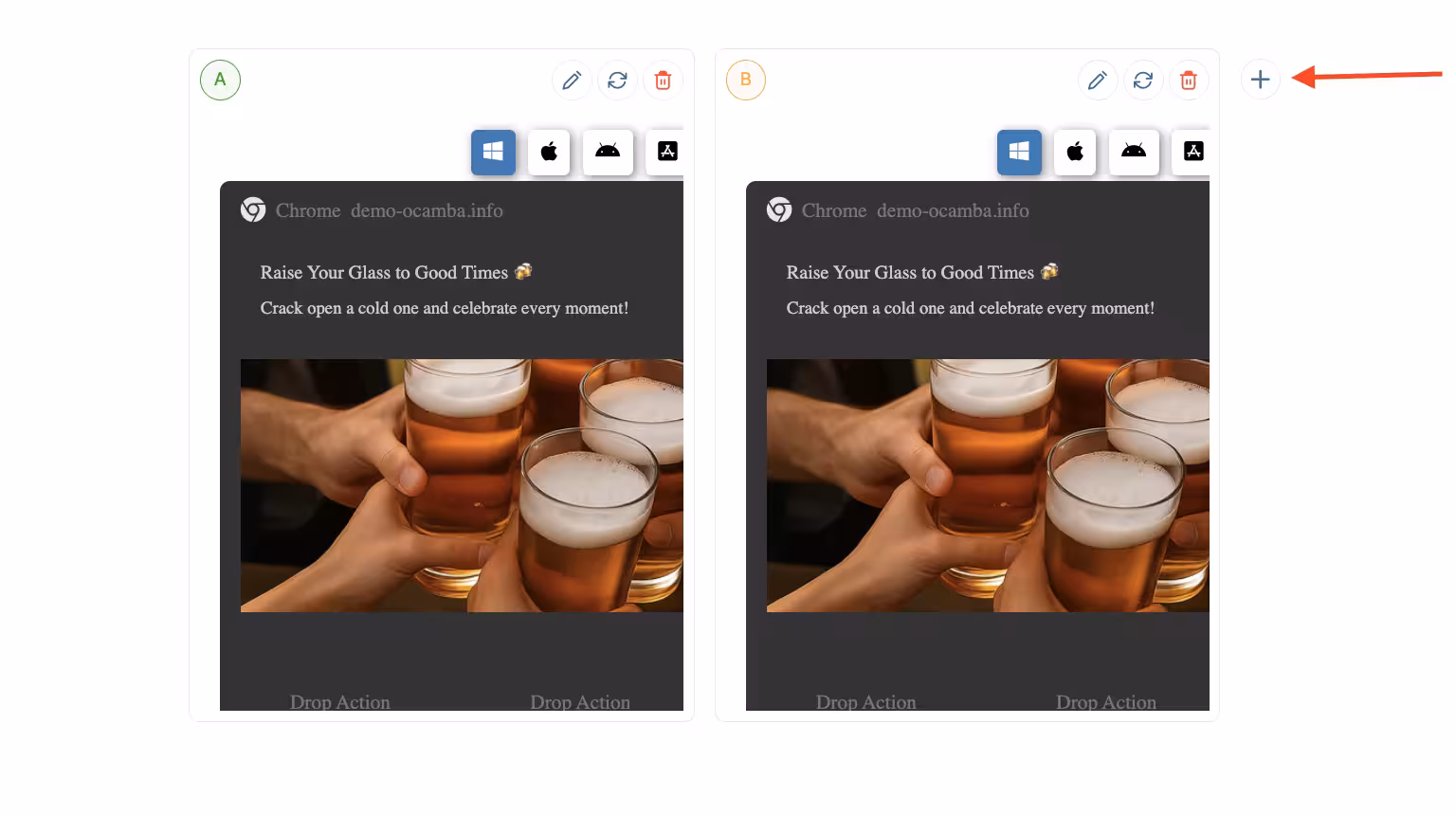Add a new variant with plus button
Screen dimensions: 1456x815
[1260, 80]
